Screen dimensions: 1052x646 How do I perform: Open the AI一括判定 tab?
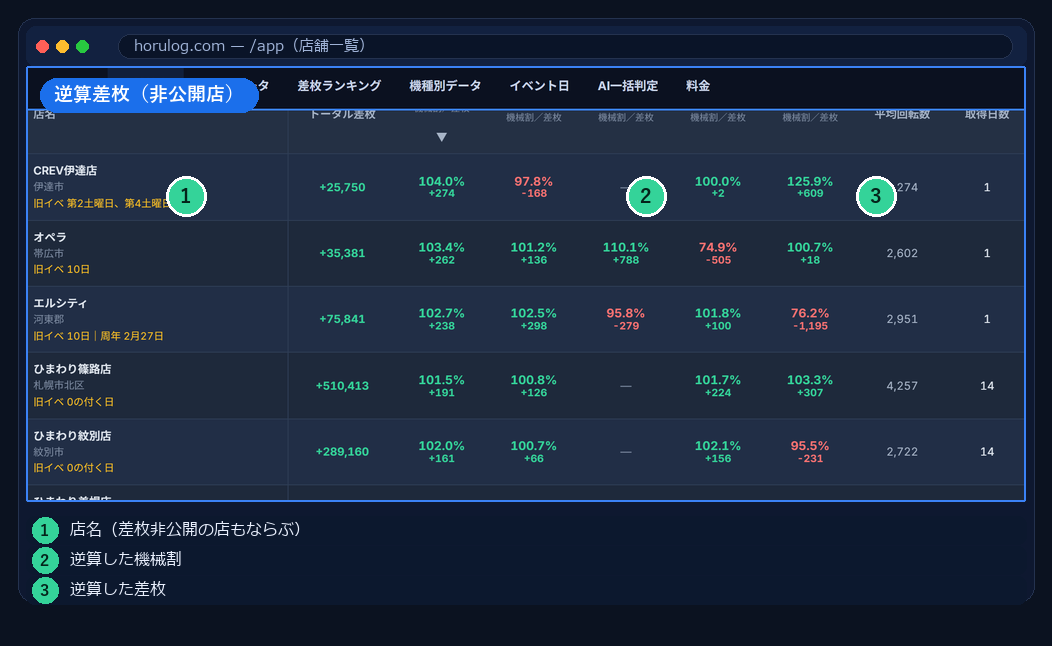tap(627, 86)
